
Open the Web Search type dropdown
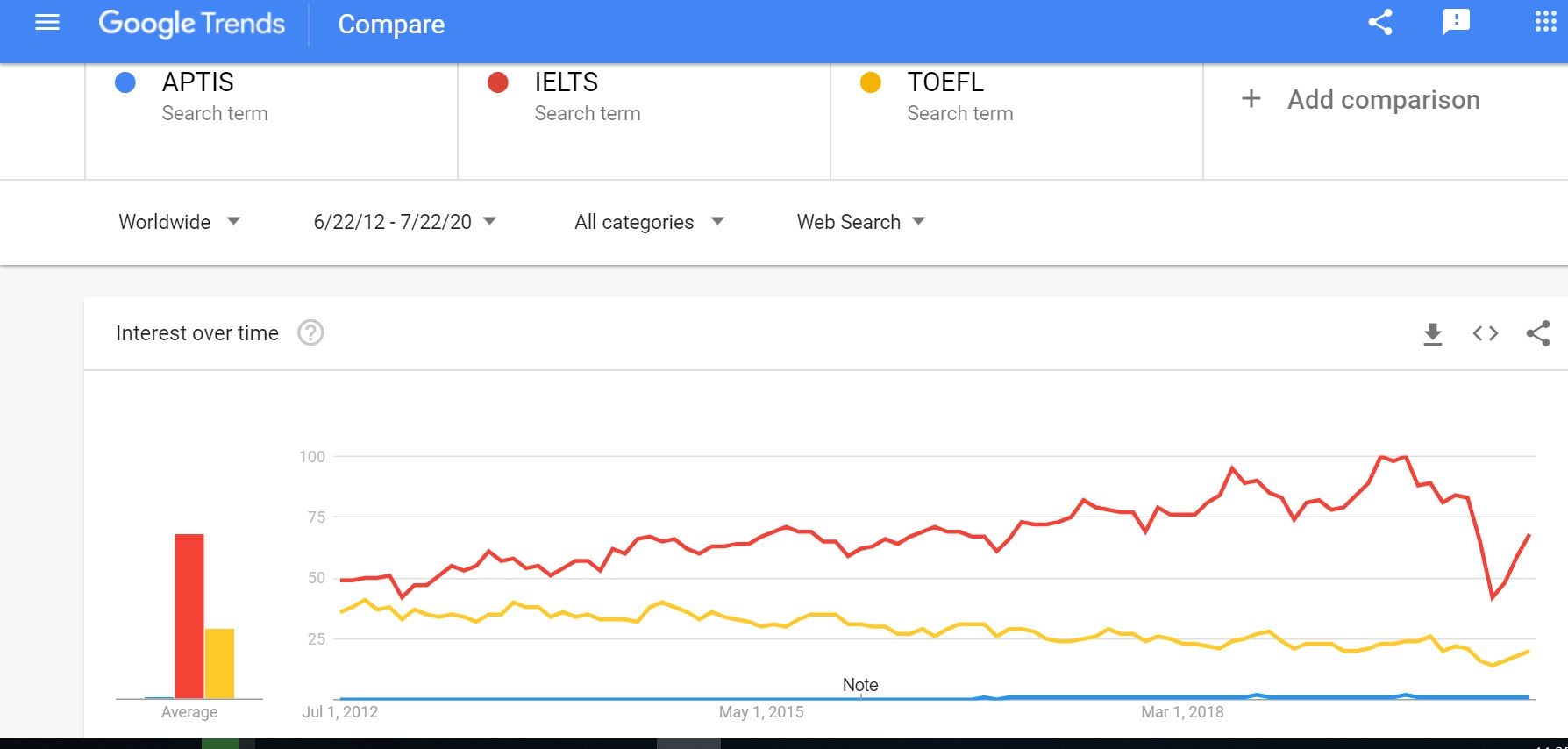pos(861,222)
